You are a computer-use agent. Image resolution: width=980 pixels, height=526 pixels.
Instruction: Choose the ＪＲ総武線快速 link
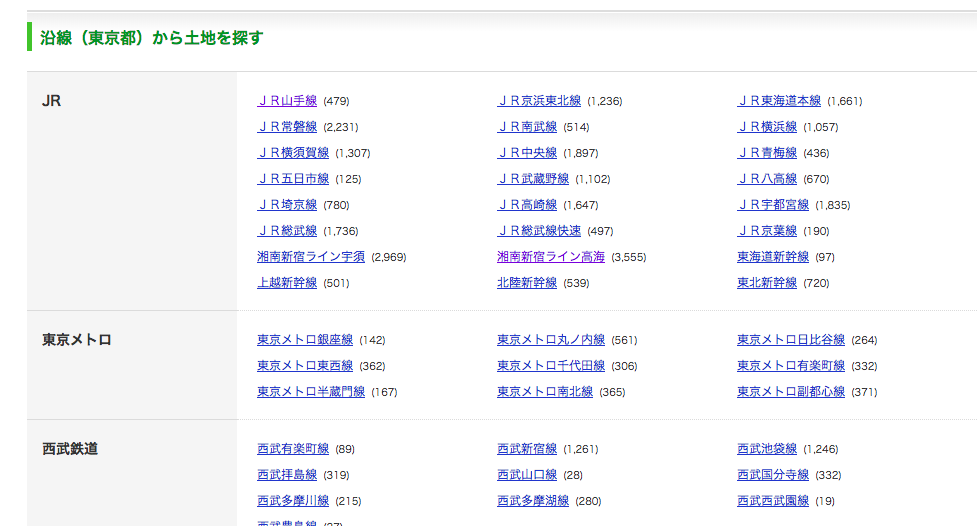pyautogui.click(x=539, y=231)
